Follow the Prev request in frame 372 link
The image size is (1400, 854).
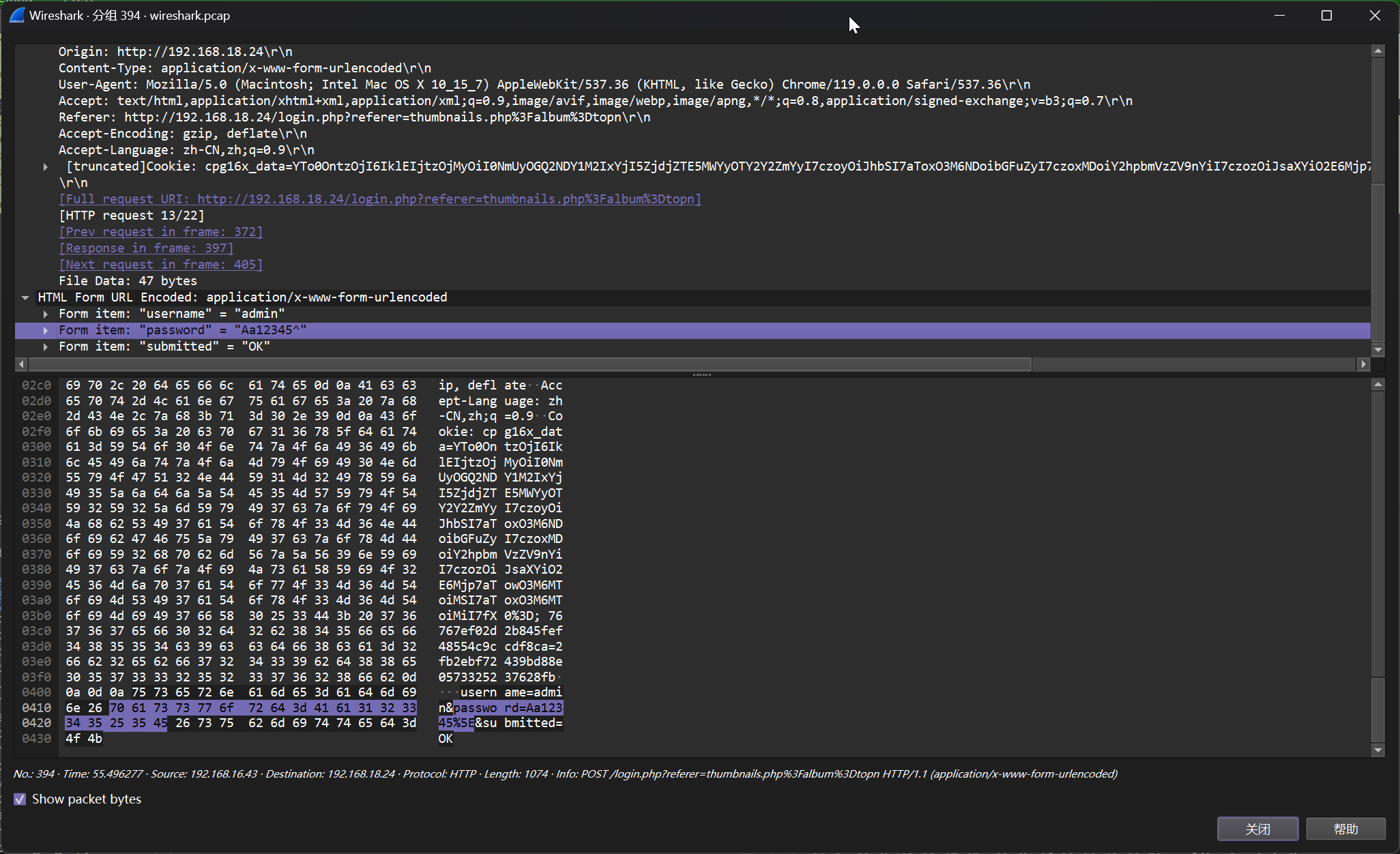160,232
